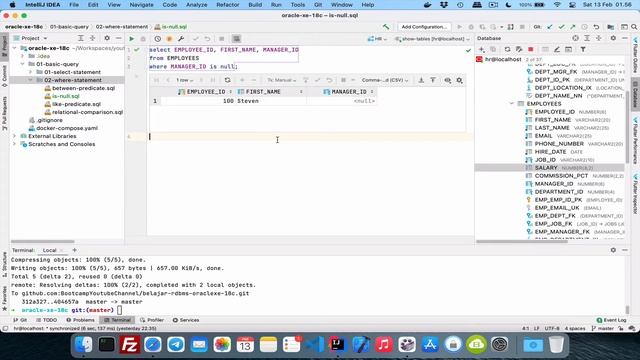This screenshot has width=640, height=360.
Task: Collapse EMPLOYEES table node
Action: coord(512,104)
